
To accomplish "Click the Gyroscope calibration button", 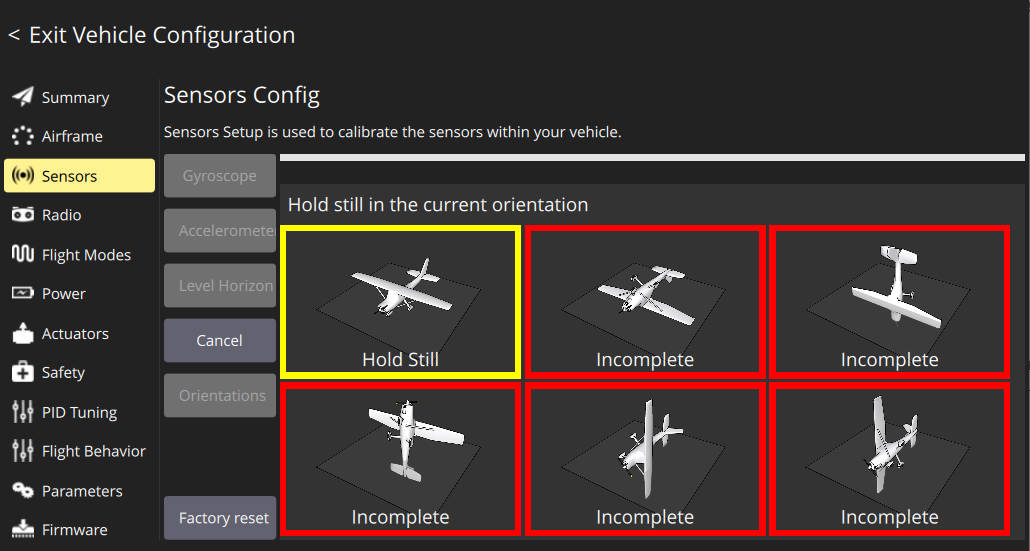I will point(220,176).
